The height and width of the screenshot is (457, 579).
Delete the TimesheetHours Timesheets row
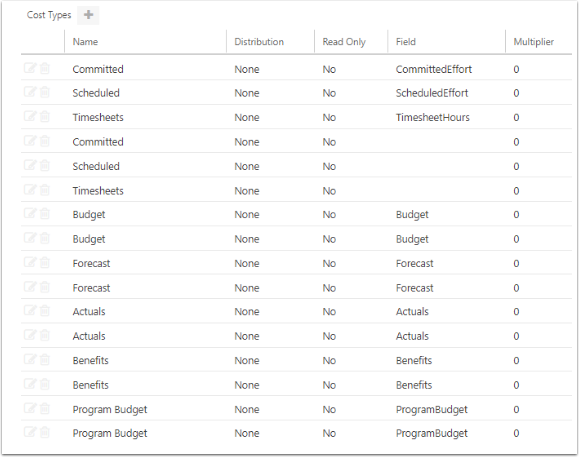click(45, 117)
